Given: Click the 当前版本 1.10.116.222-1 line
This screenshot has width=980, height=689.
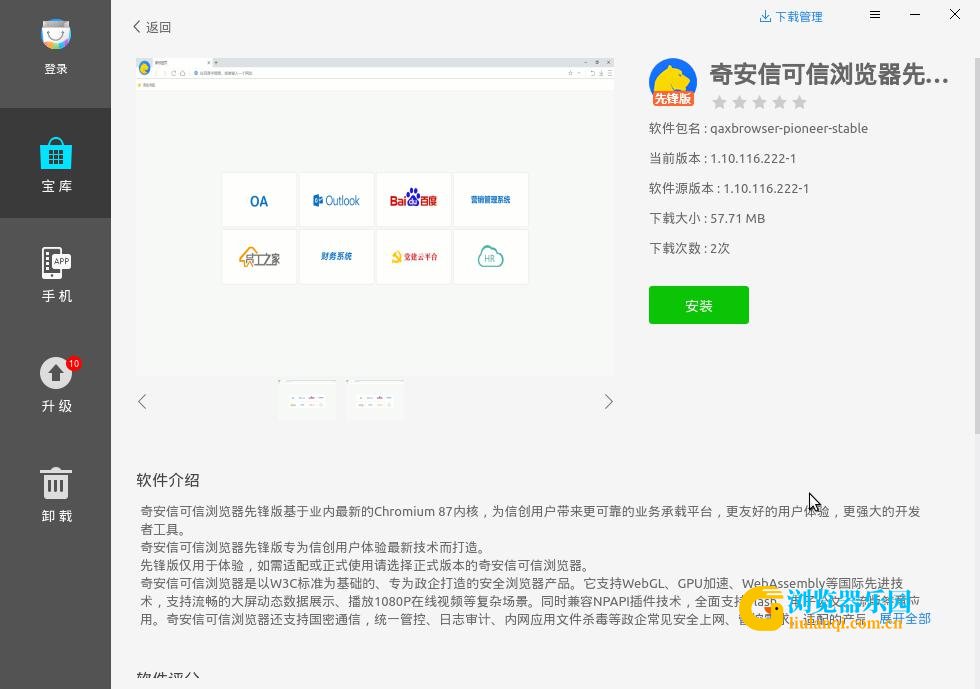Looking at the screenshot, I should click(722, 158).
